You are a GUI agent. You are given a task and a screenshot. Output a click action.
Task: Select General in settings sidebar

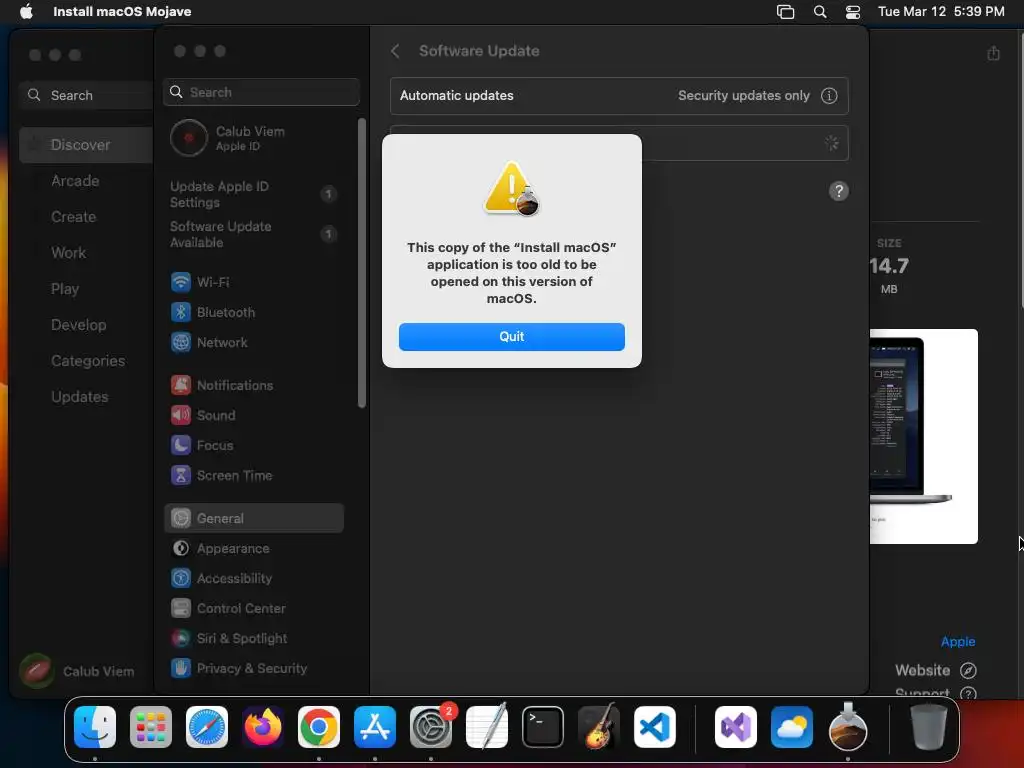point(255,518)
